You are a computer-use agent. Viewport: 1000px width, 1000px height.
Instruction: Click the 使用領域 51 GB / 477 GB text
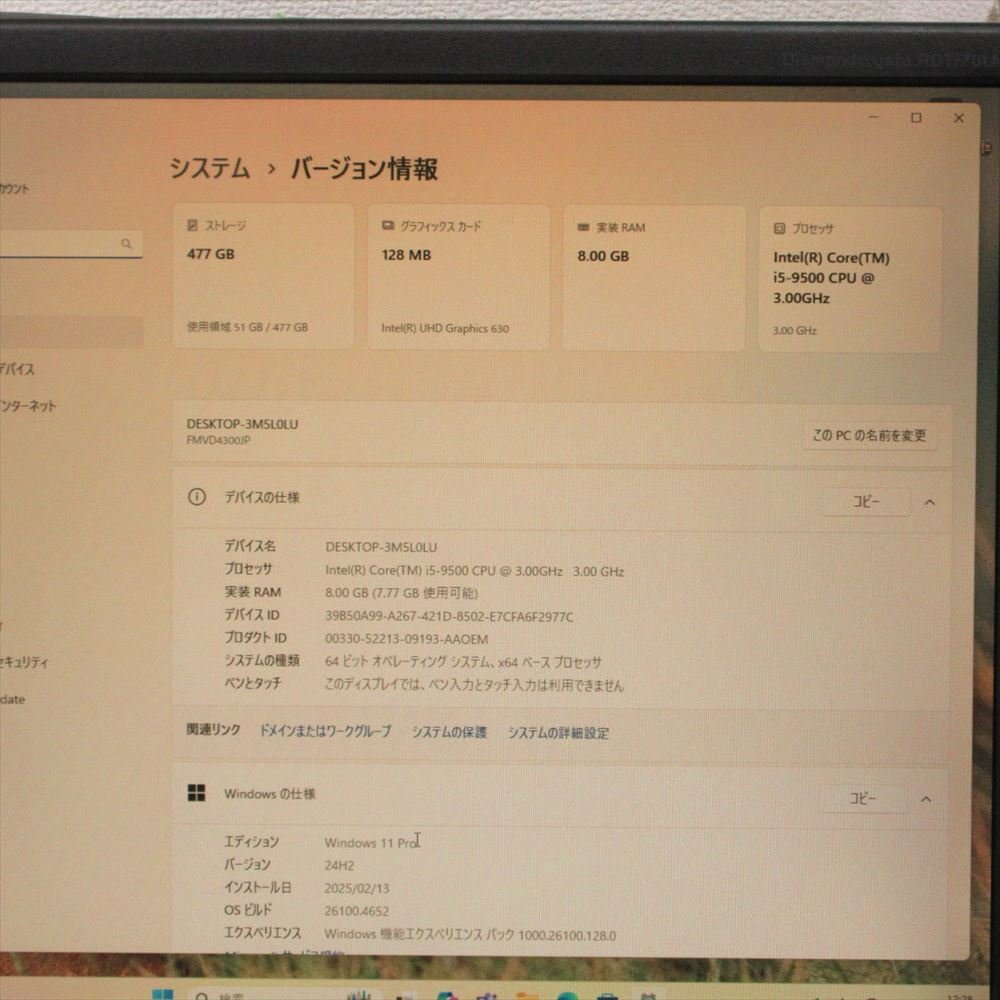pyautogui.click(x=247, y=327)
